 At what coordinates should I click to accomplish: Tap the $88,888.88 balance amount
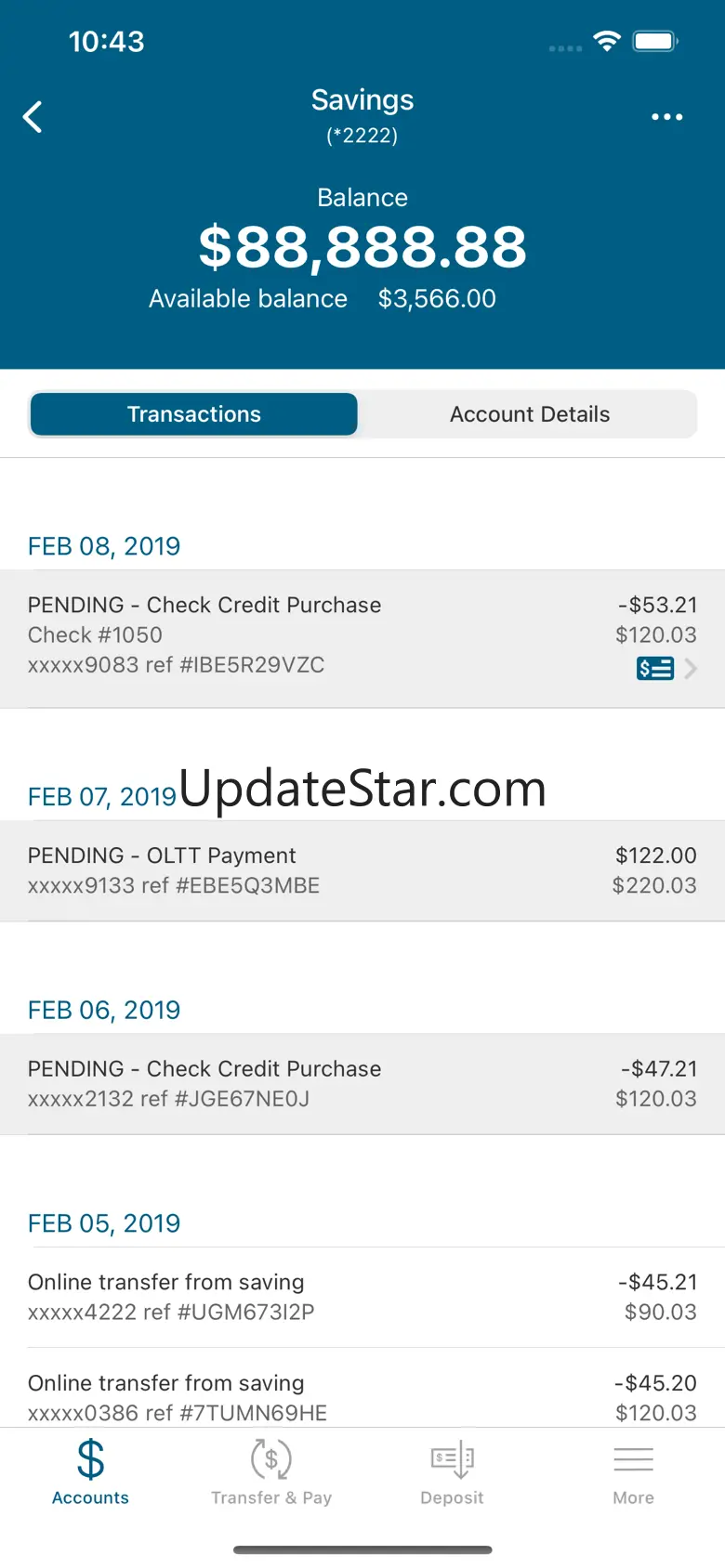coord(362,247)
